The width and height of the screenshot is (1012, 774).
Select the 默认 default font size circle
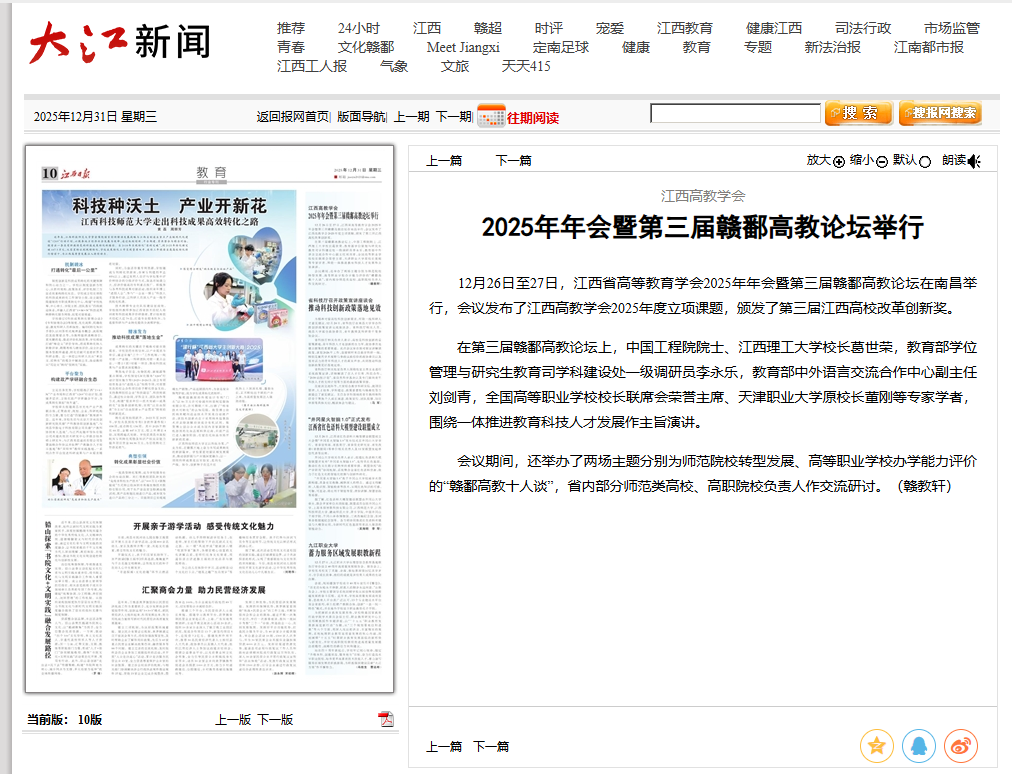(x=925, y=161)
